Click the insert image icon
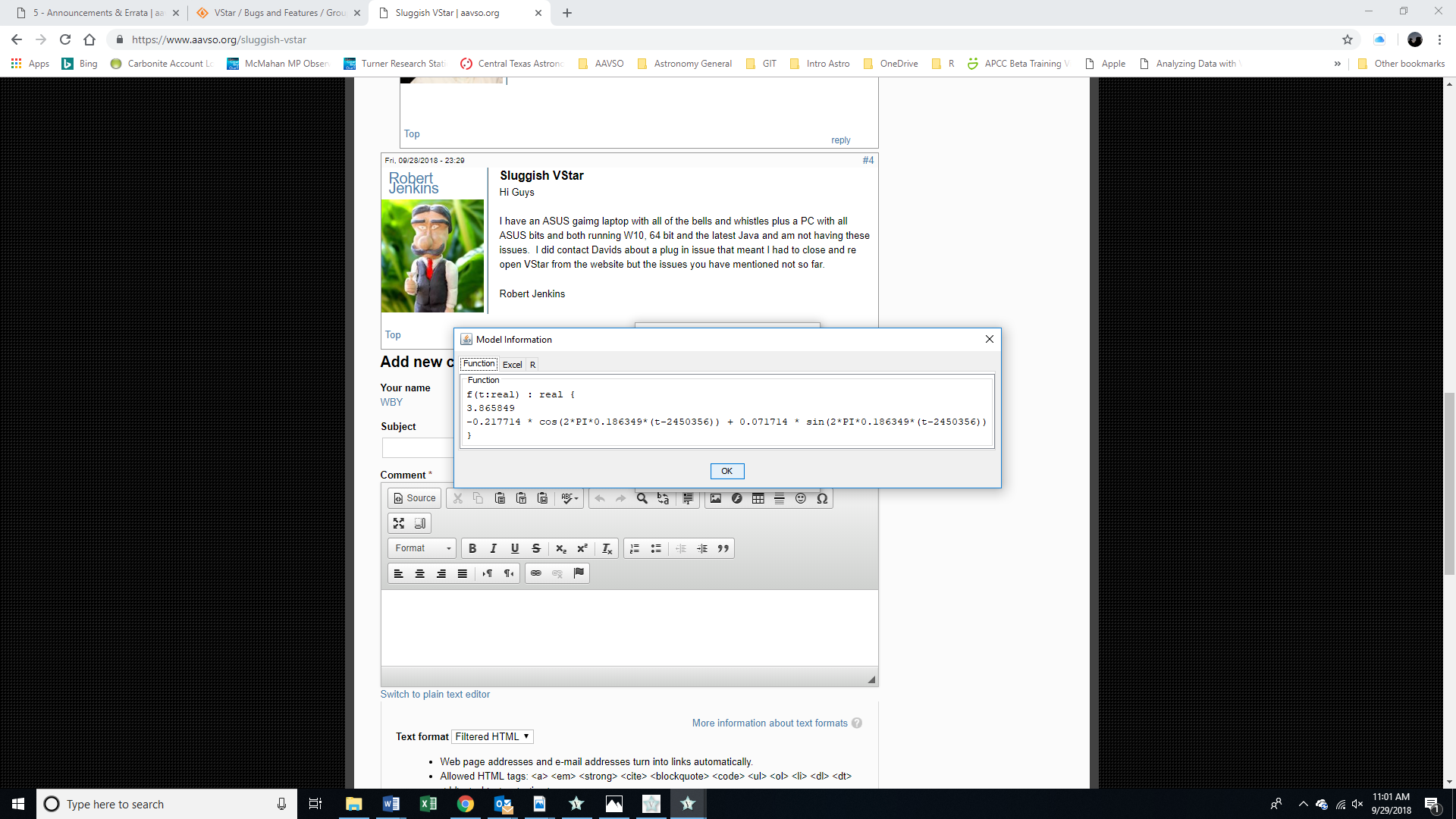Screen dimensions: 1456x819 pyautogui.click(x=715, y=498)
